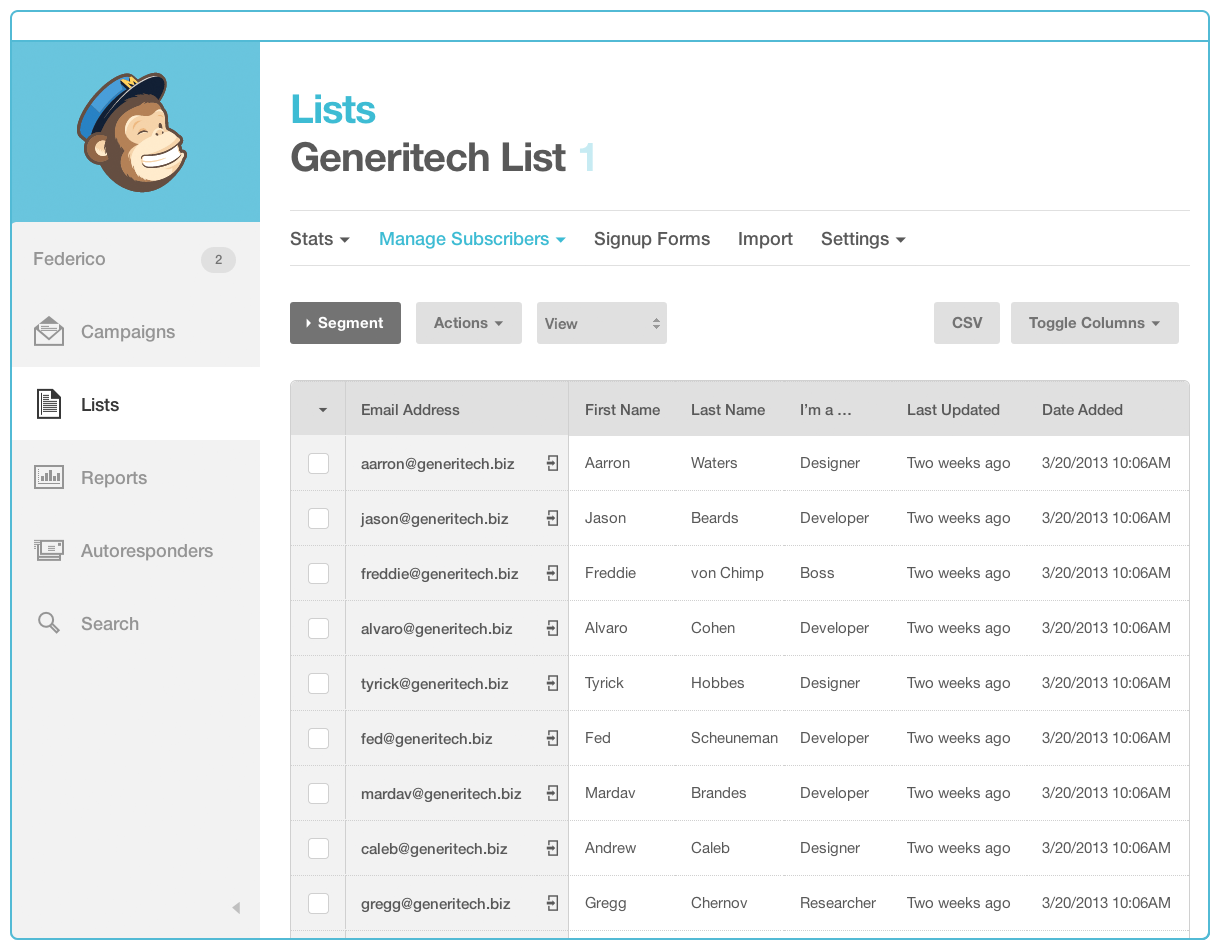This screenshot has width=1220, height=950.
Task: Click the notification badge showing 2
Action: (218, 260)
